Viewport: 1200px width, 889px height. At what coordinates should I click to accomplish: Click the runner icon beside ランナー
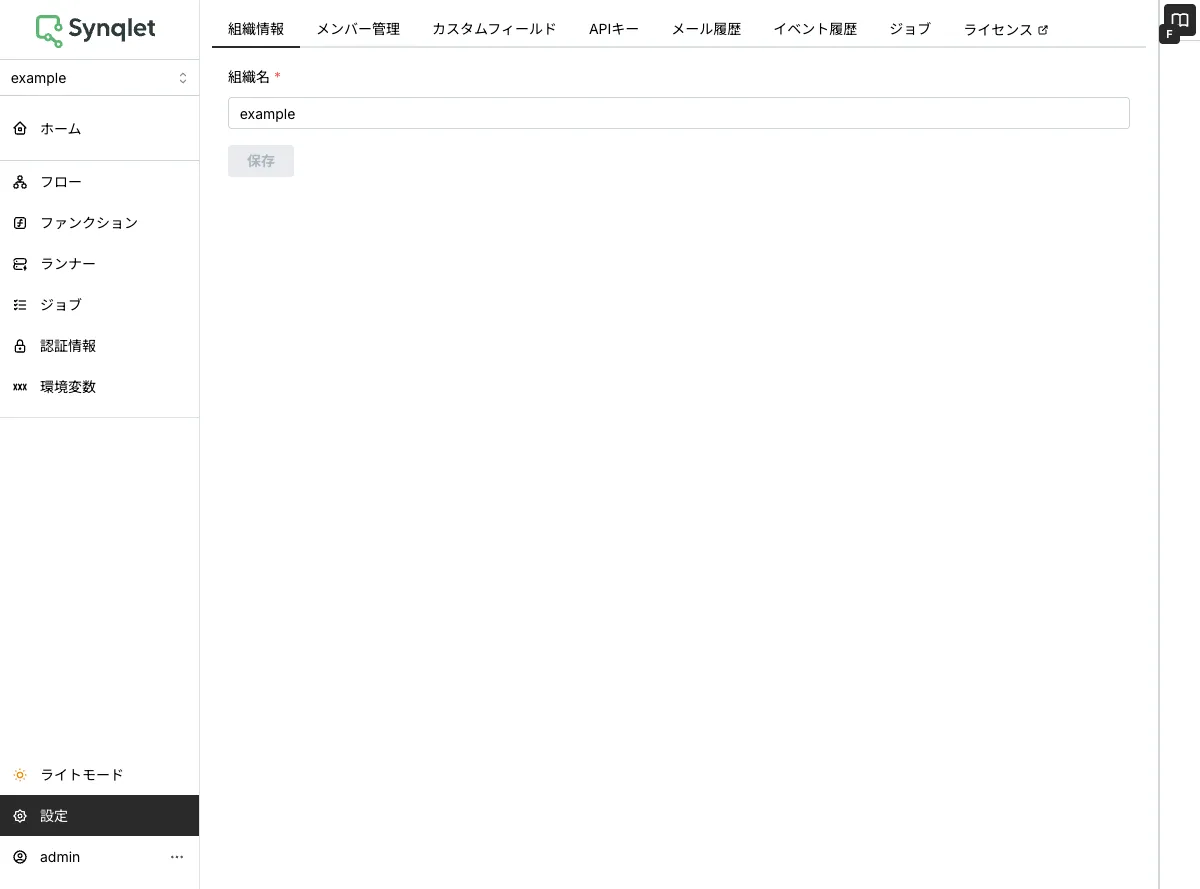(x=20, y=264)
